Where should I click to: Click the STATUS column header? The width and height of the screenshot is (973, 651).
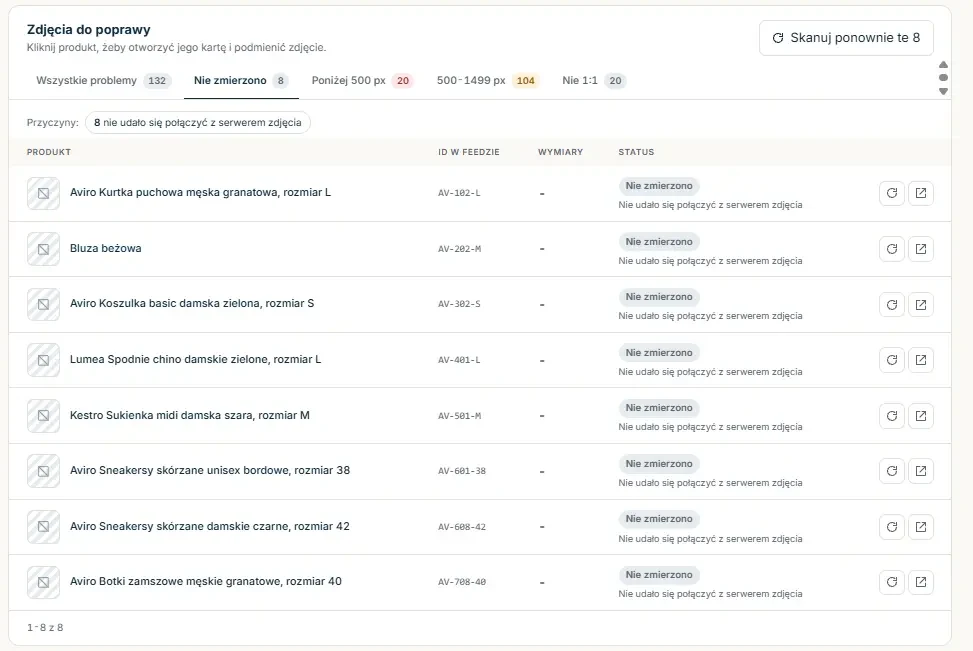636,152
